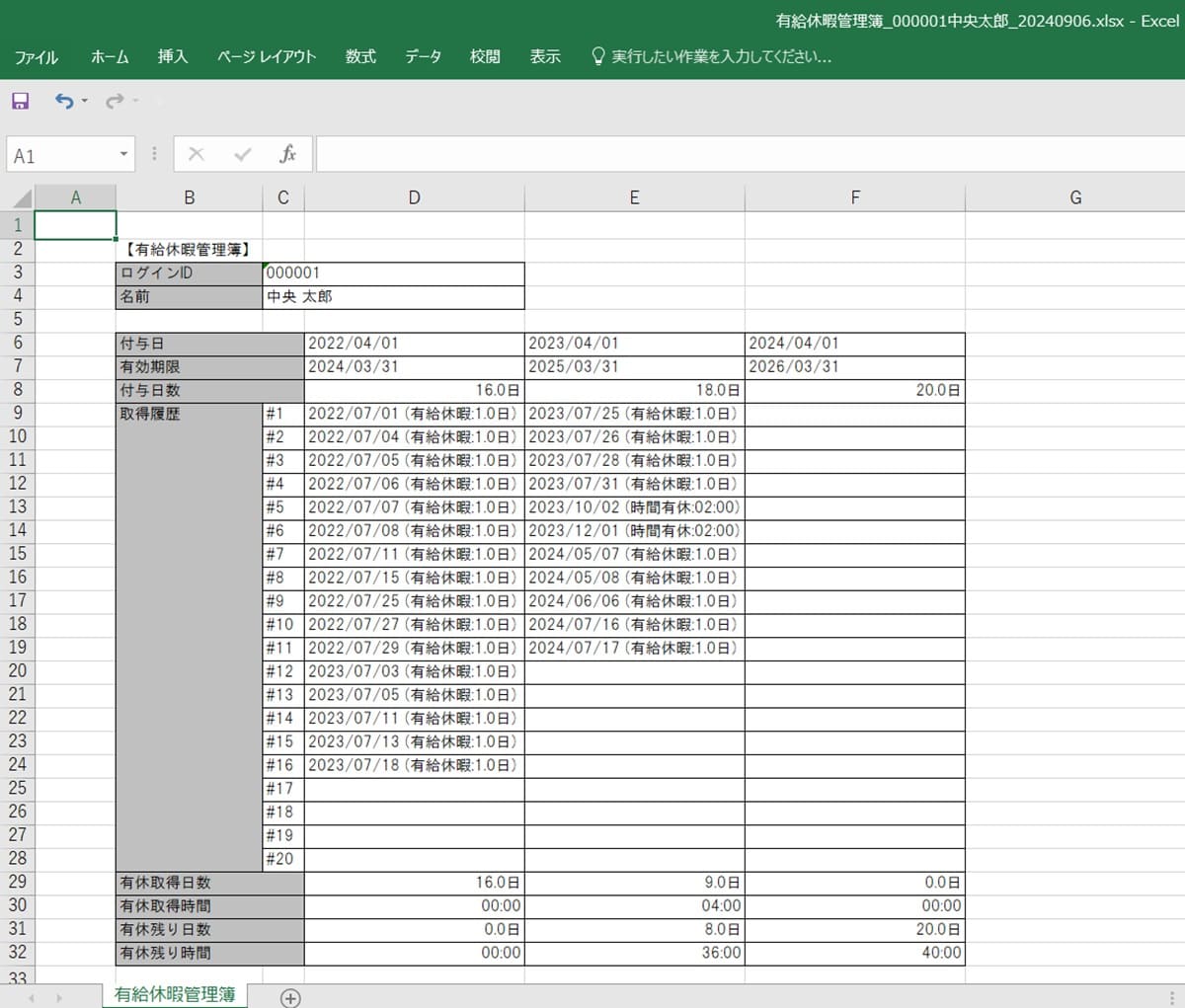Click the Select All corner triangle
The height and width of the screenshot is (1008, 1185).
tap(22, 197)
